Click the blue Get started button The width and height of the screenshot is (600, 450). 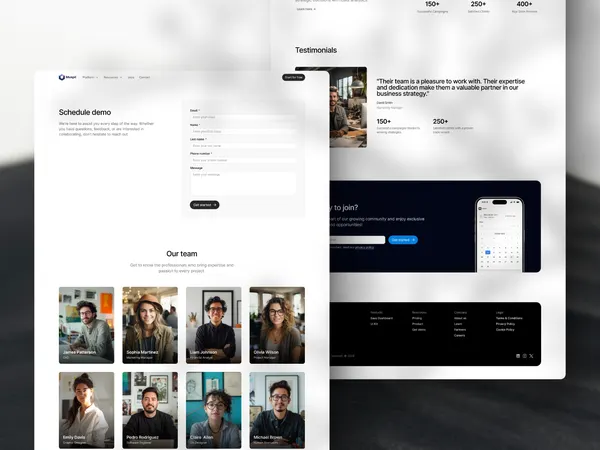coord(403,240)
